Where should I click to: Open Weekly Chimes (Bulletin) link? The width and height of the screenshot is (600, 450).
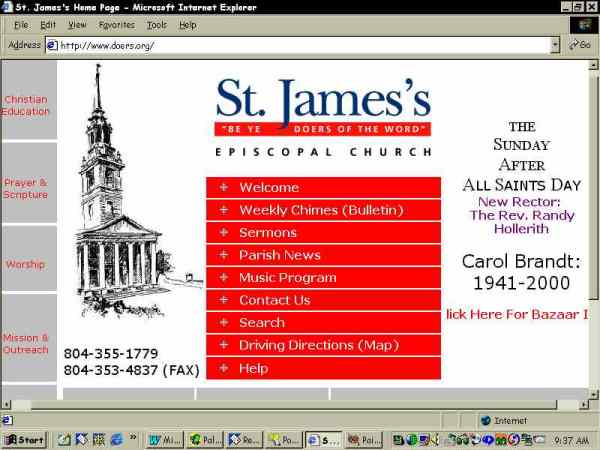(x=323, y=210)
